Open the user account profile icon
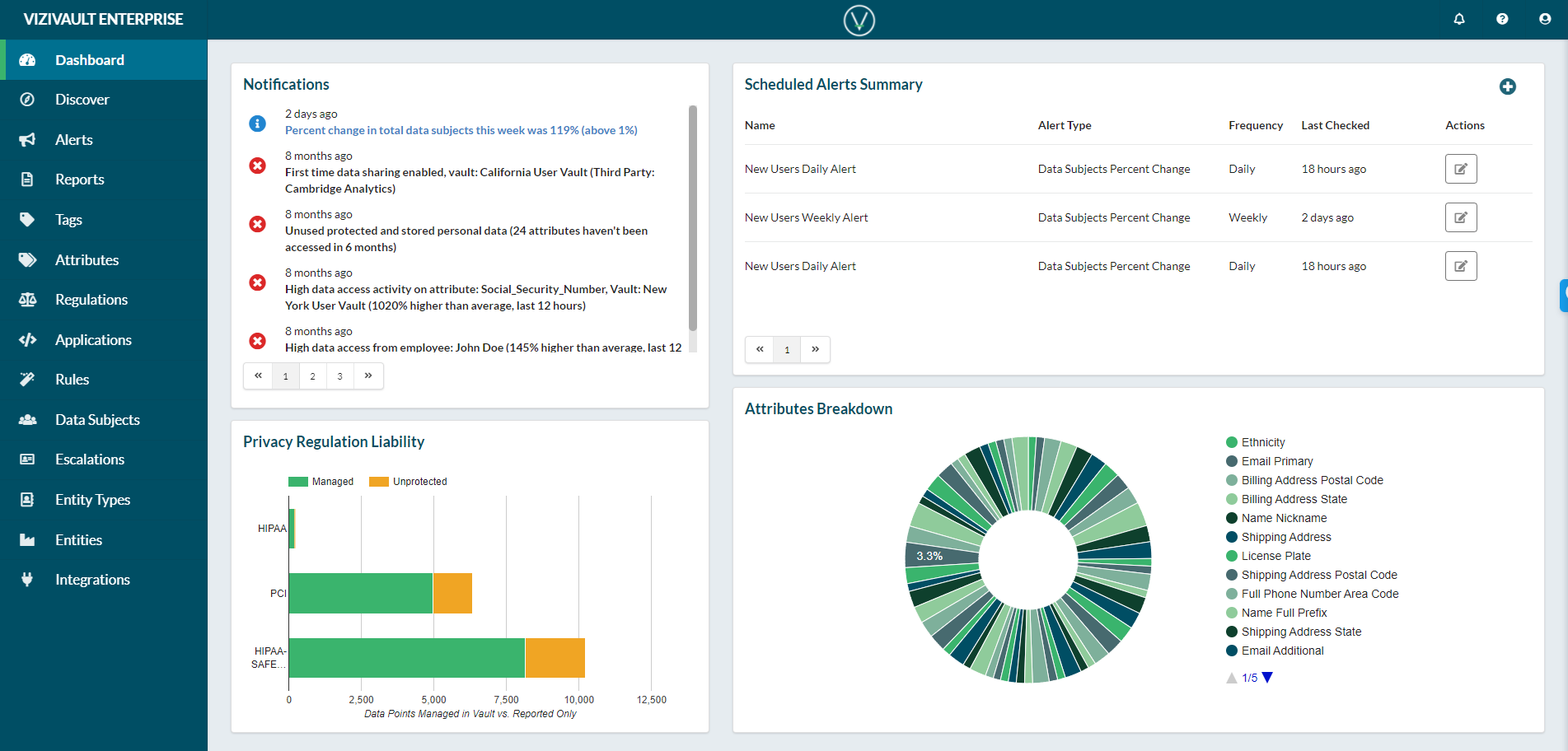 coord(1545,19)
